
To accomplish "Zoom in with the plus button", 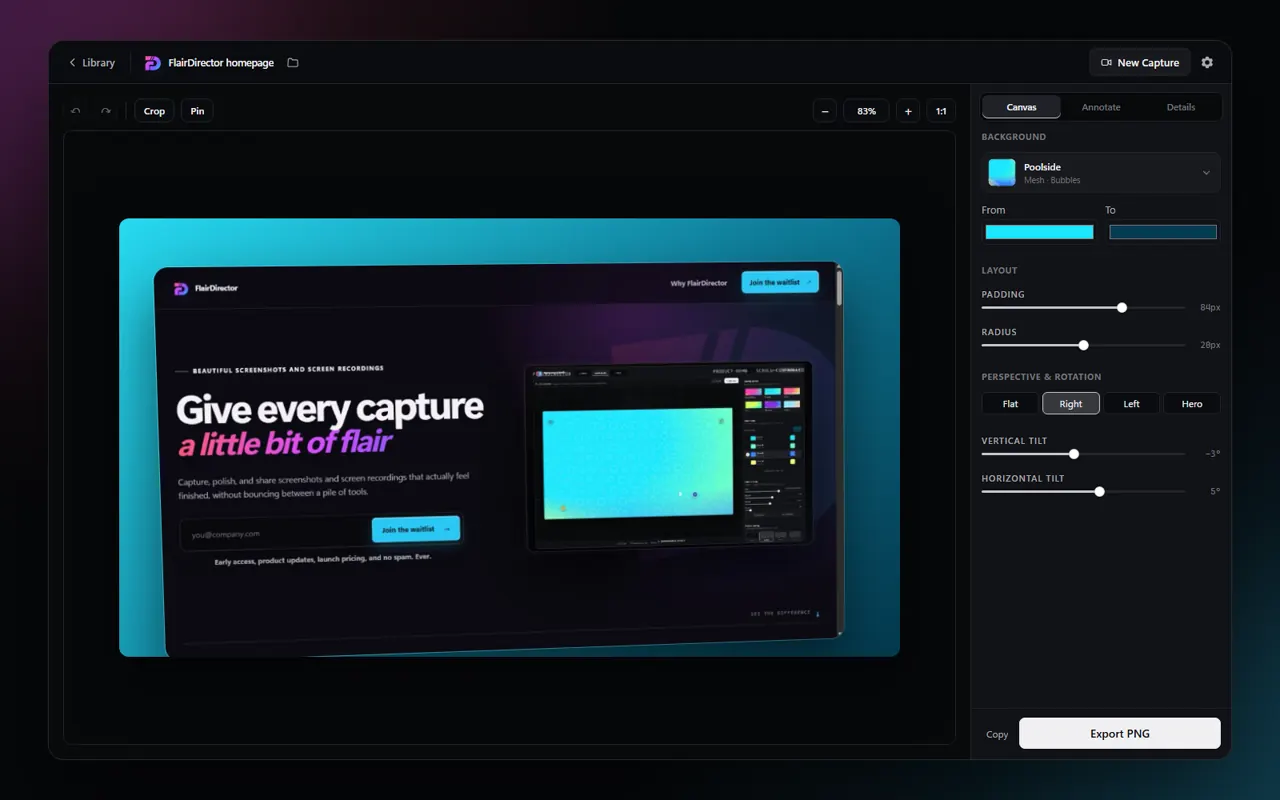I will (908, 111).
